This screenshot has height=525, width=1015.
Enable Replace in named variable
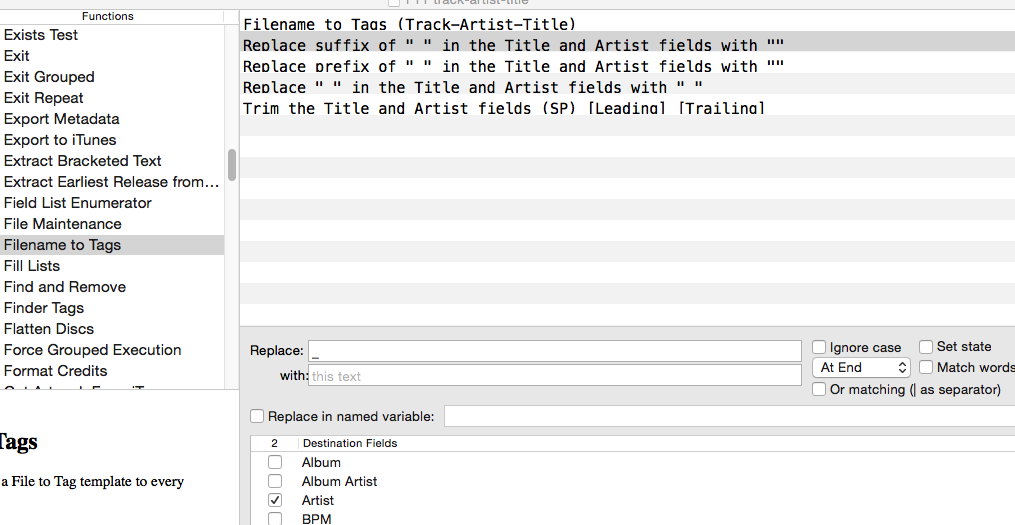tap(258, 416)
